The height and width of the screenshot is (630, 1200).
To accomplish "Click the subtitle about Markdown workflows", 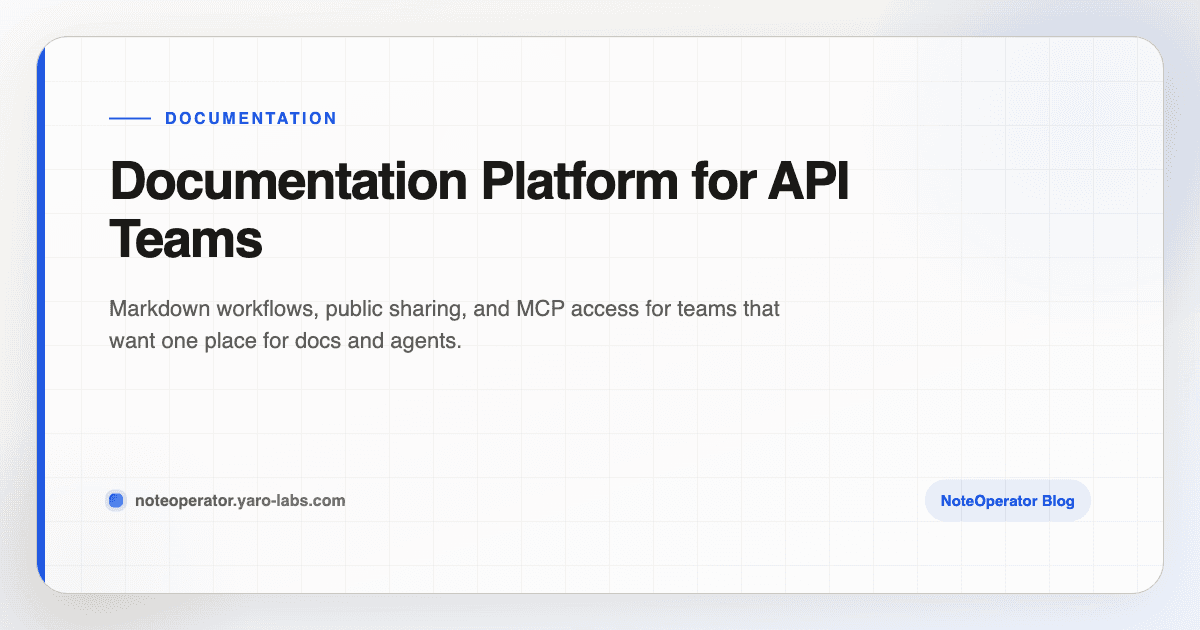I will (444, 324).
